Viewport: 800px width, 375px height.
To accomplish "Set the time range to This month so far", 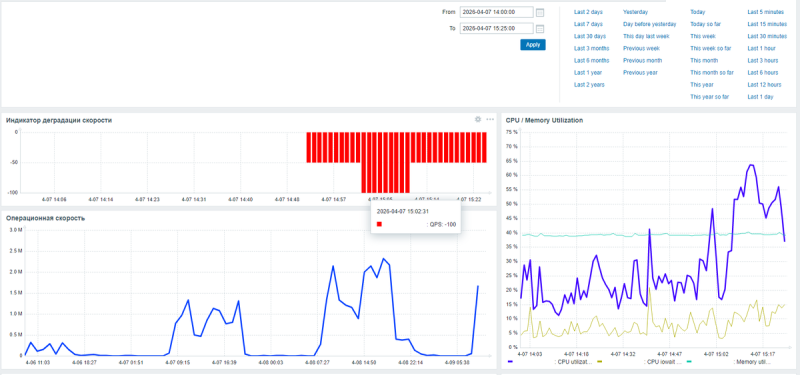I will pos(712,72).
